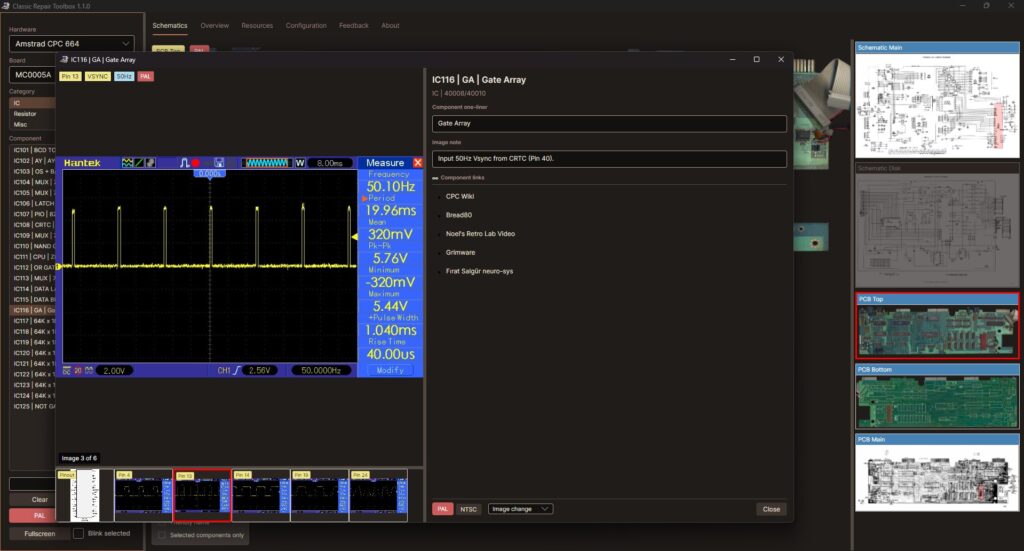Open the Schematic Main thumbnail
This screenshot has height=551, width=1024.
click(937, 101)
